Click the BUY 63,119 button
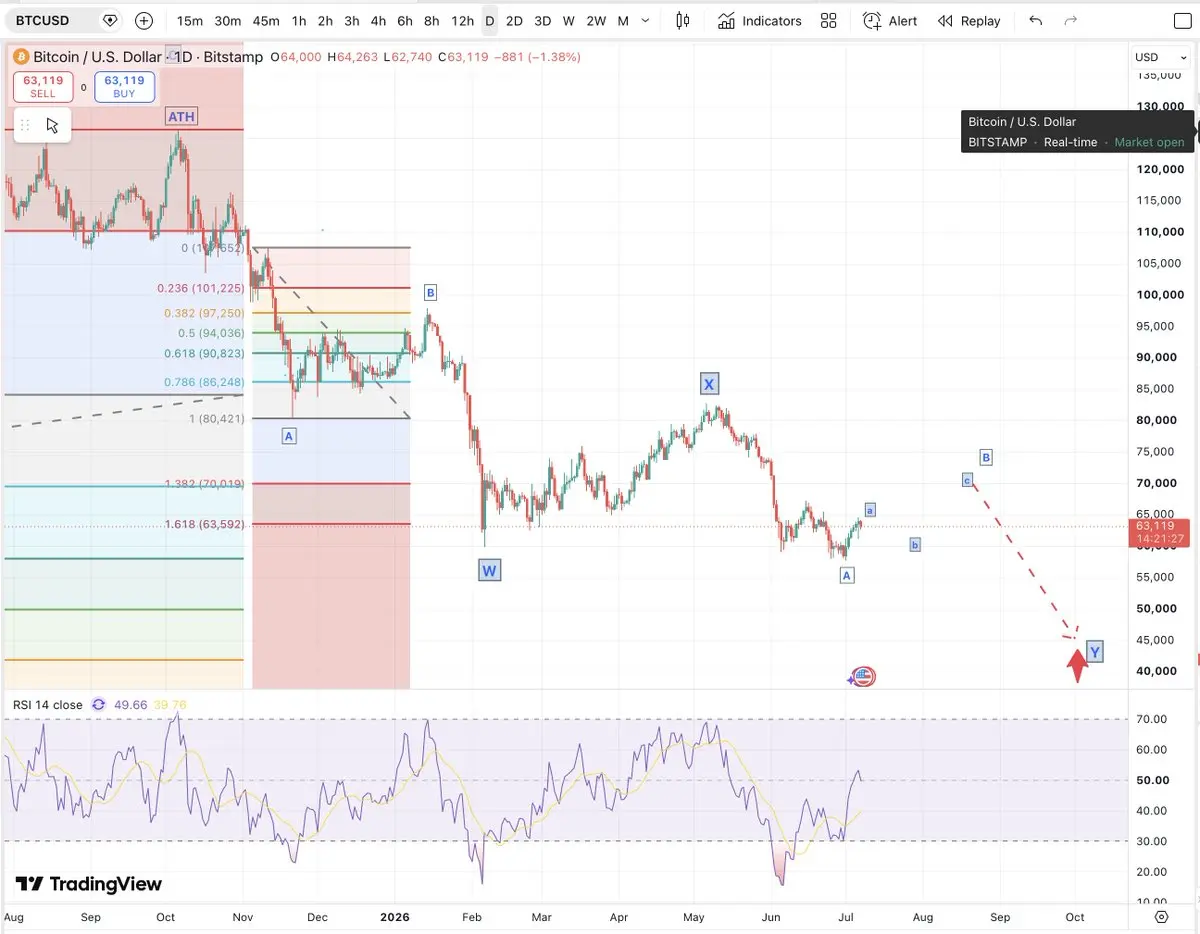This screenshot has height=934, width=1200. coord(125,87)
